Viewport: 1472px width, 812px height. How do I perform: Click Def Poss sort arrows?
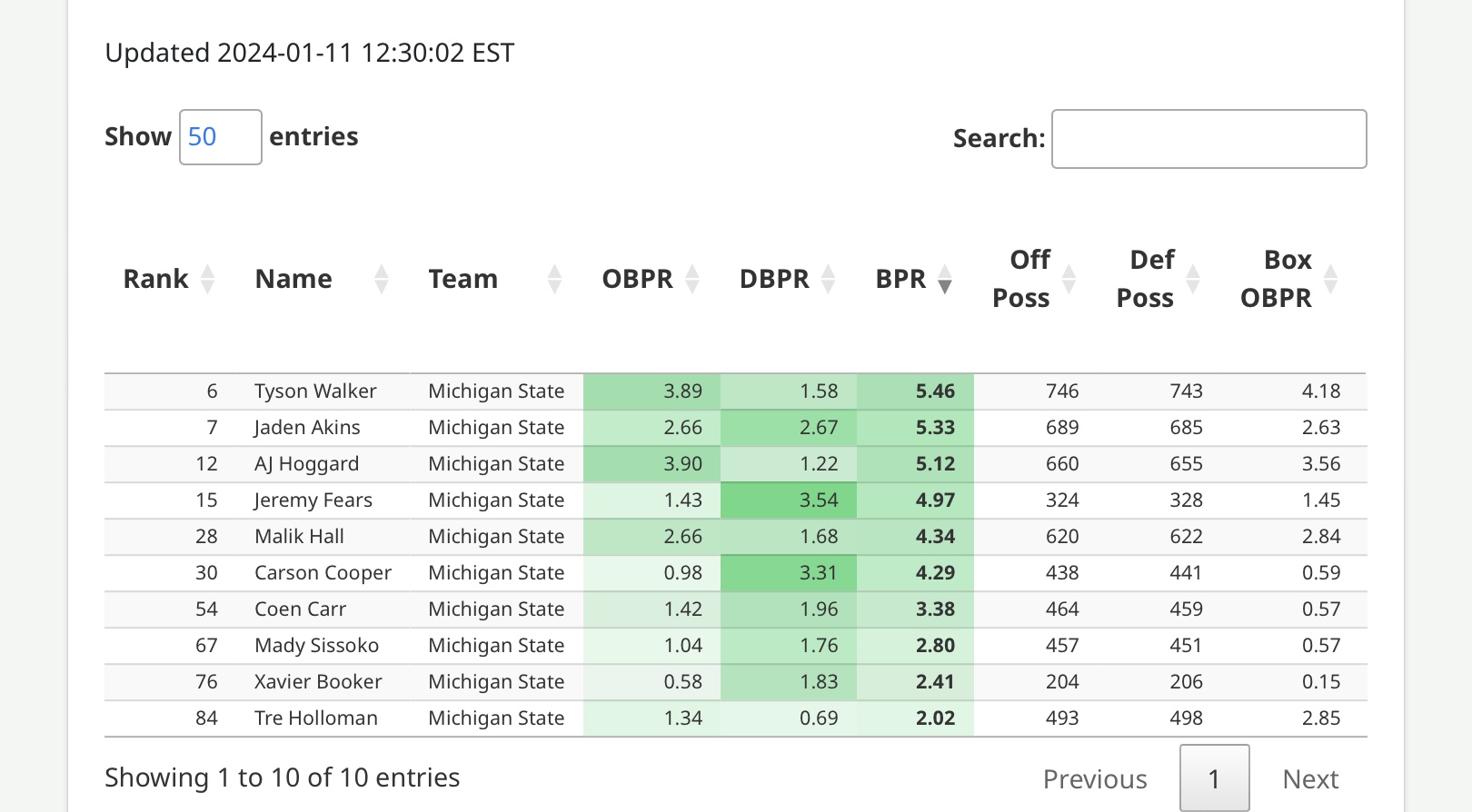pyautogui.click(x=1193, y=279)
